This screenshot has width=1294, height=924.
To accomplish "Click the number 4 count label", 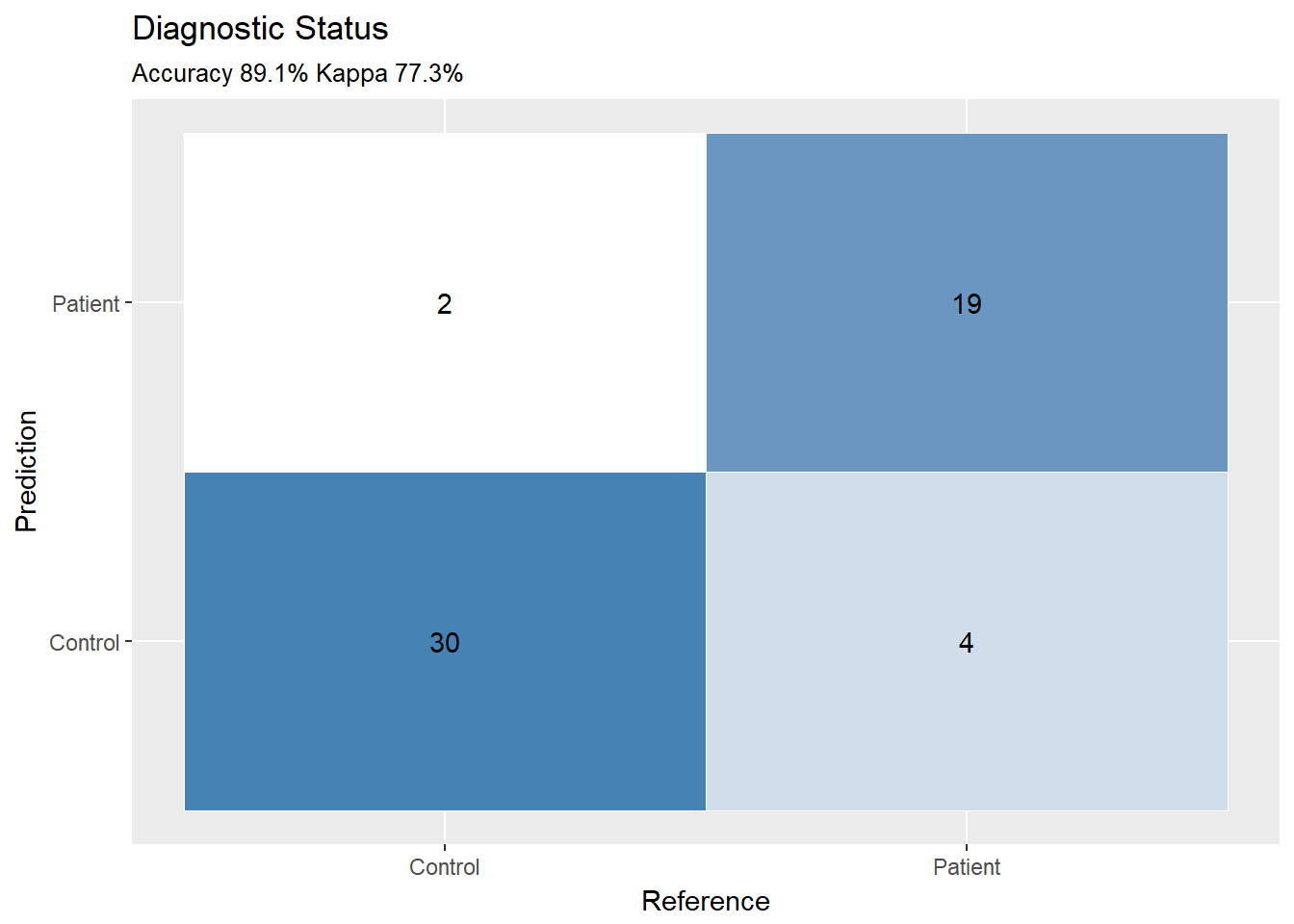I will pos(966,643).
